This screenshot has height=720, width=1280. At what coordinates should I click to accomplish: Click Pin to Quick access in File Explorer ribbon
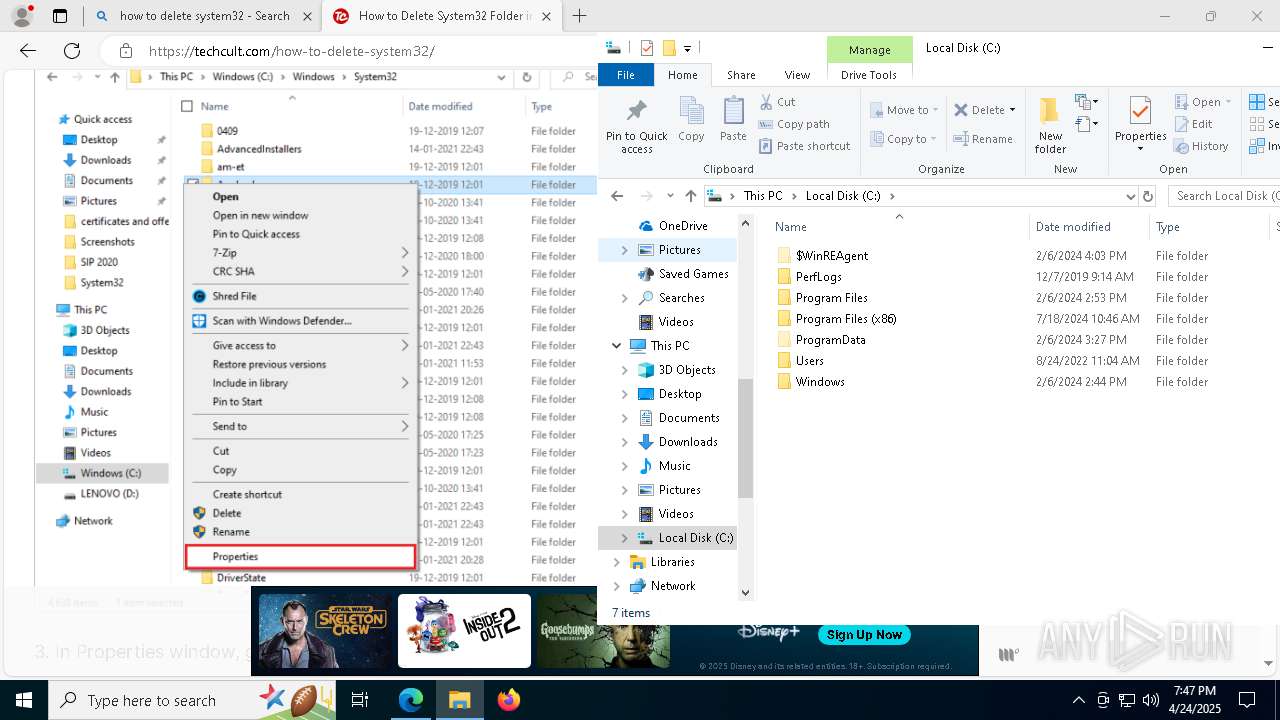[x=636, y=126]
